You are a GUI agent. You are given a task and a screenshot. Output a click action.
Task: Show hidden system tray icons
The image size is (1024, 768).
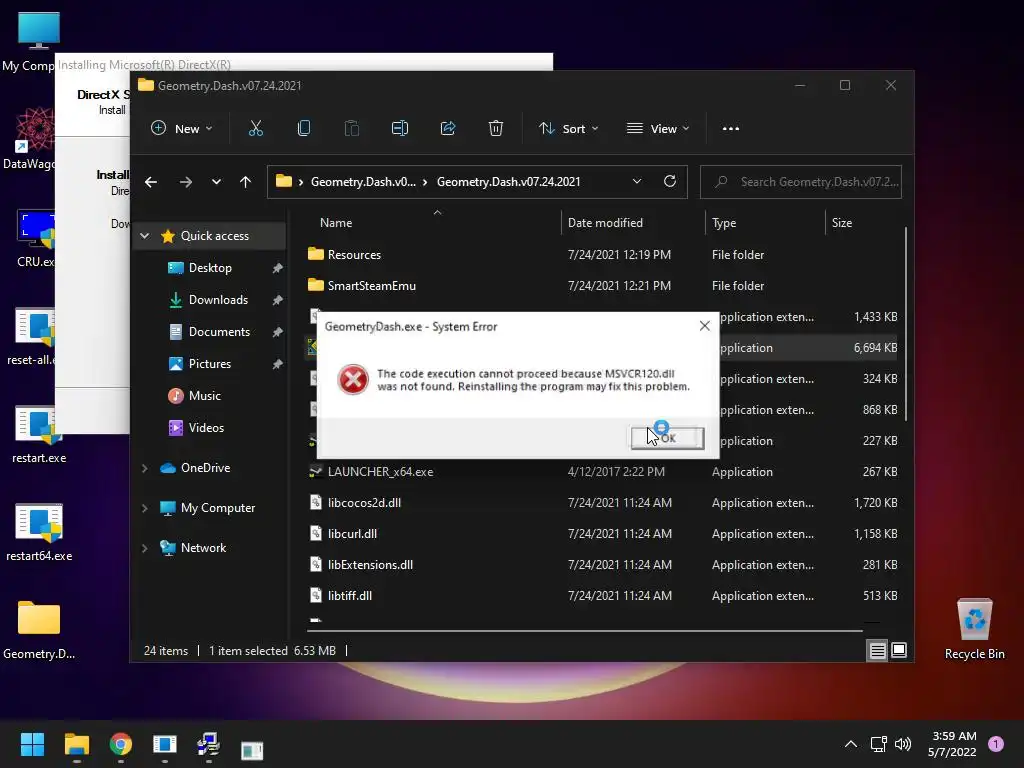(851, 744)
